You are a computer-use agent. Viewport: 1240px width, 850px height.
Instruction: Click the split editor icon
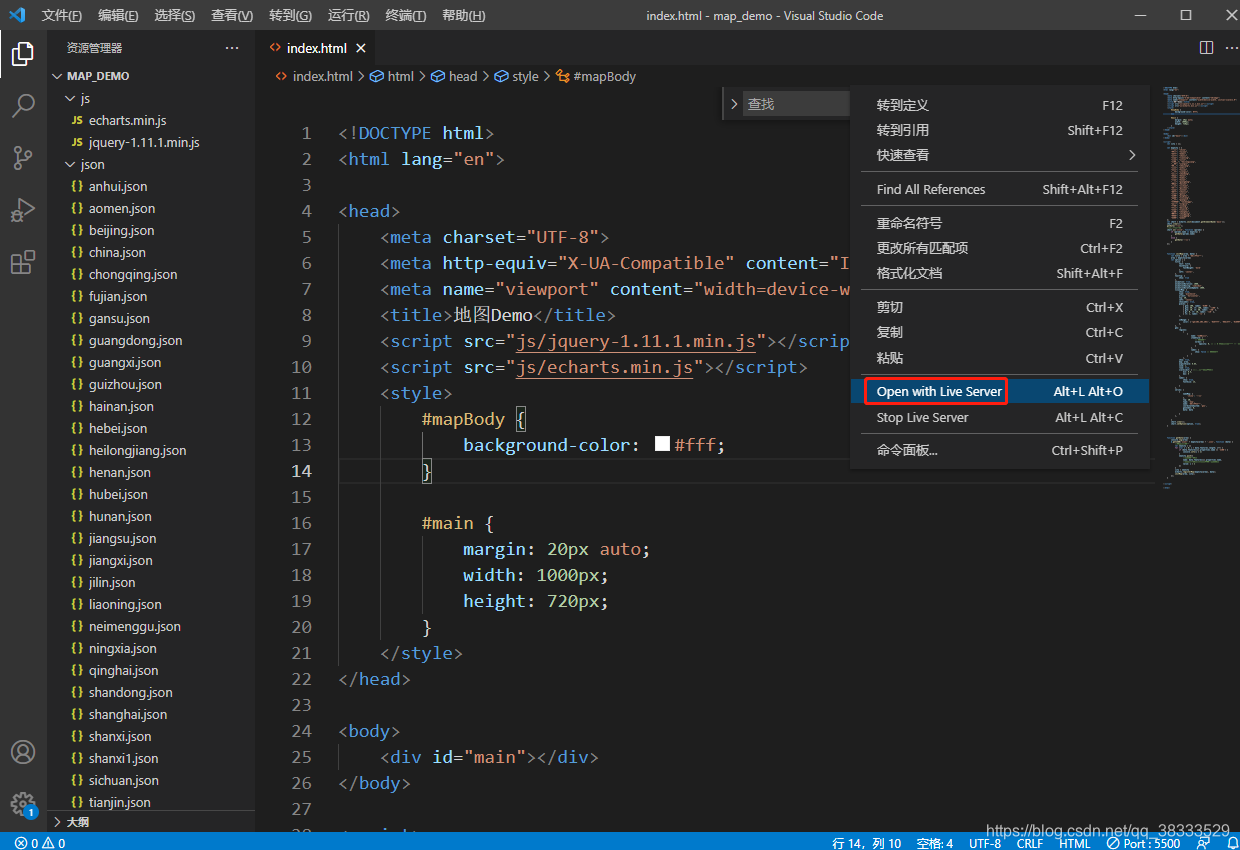point(1206,48)
